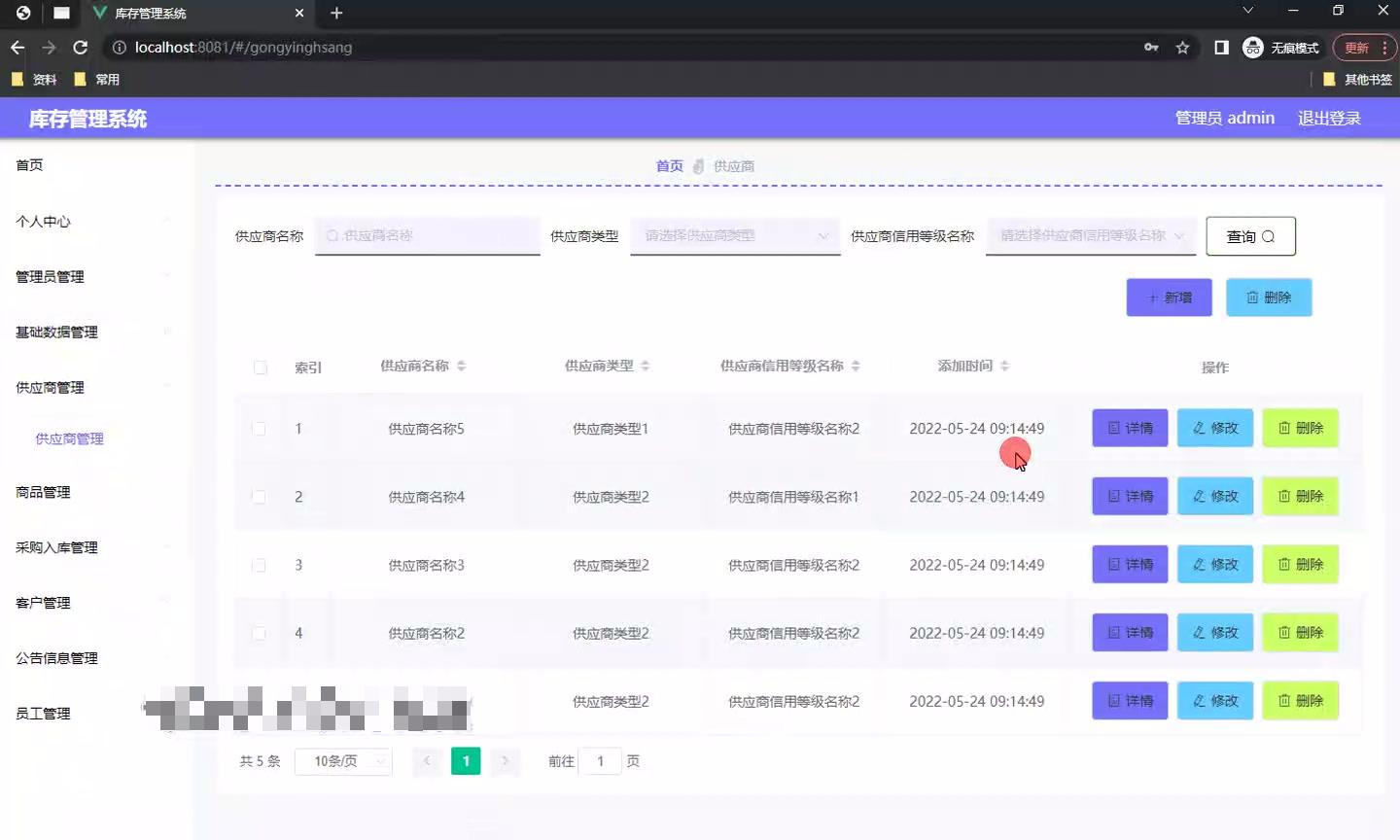Open 供应商信用等级名称 filter dropdown
This screenshot has height=840, width=1400.
pos(1092,235)
